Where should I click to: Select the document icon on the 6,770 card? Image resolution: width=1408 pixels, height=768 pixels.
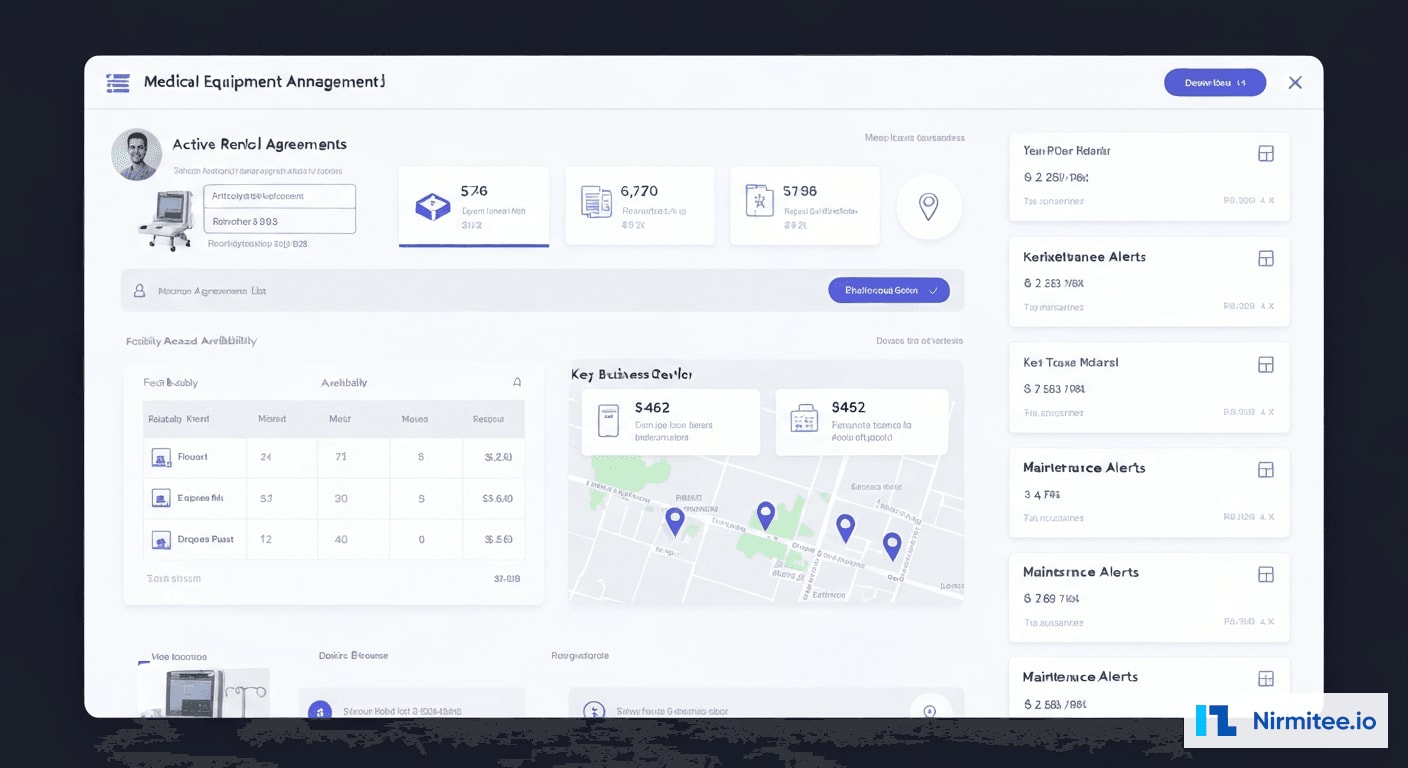pyautogui.click(x=598, y=202)
